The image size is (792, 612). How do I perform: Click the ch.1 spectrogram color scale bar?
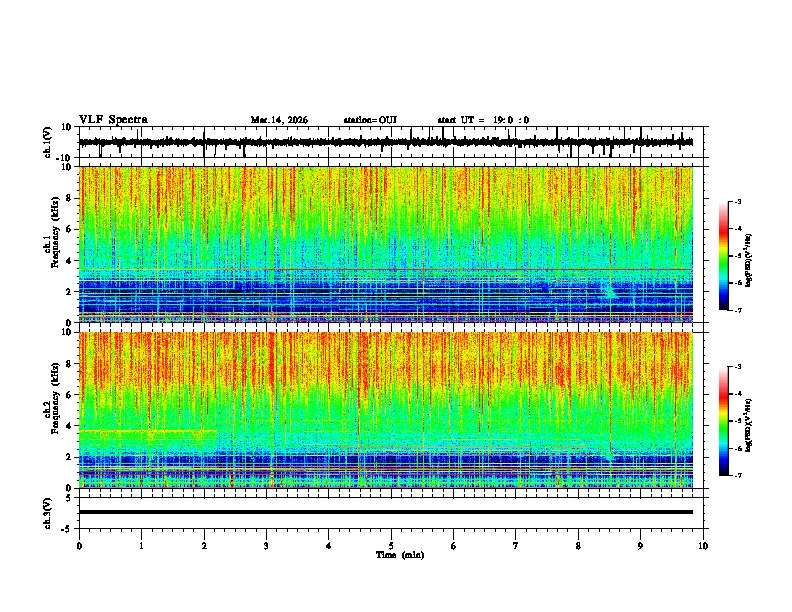(724, 256)
